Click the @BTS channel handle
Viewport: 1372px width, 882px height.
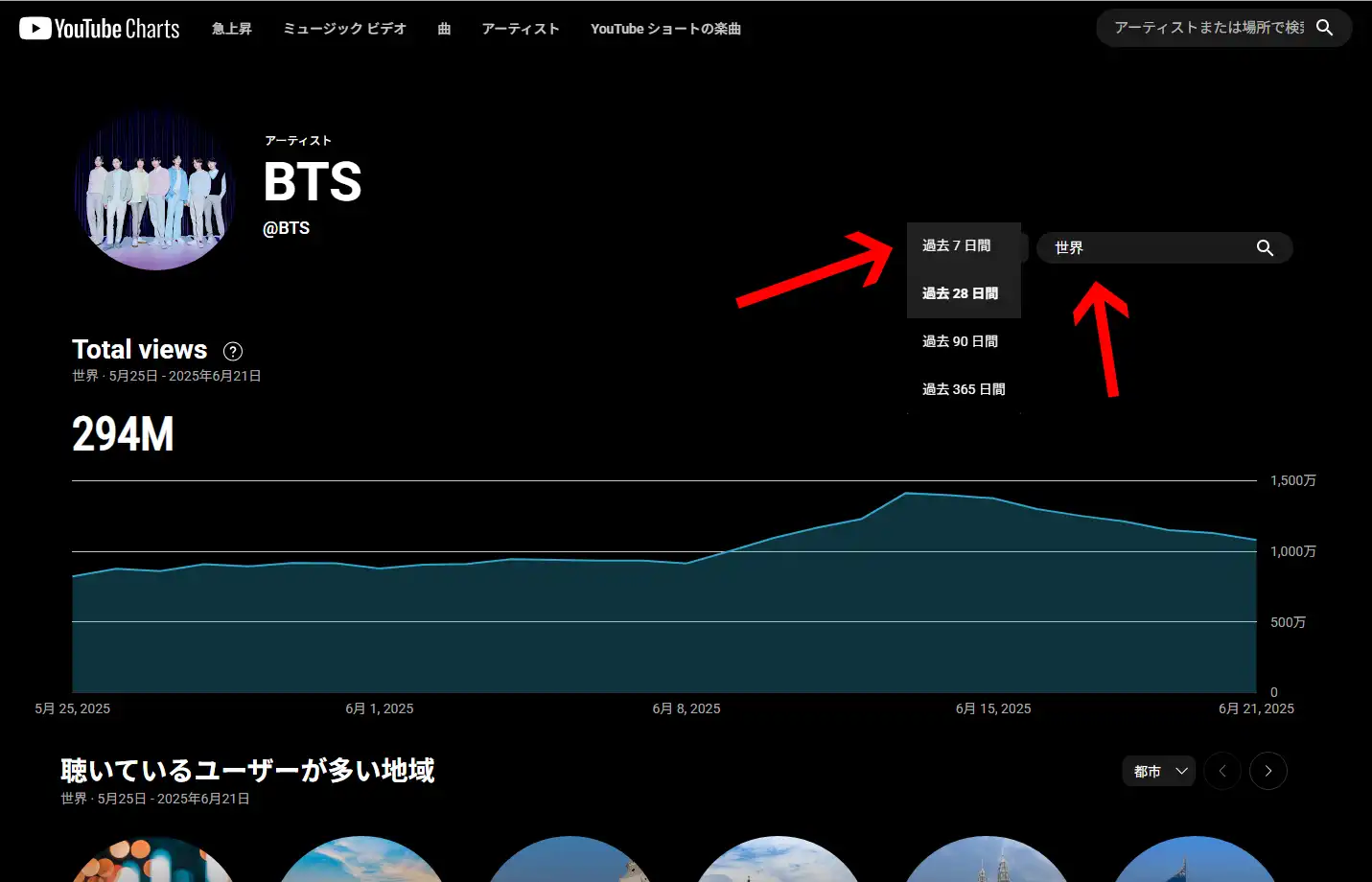point(287,228)
